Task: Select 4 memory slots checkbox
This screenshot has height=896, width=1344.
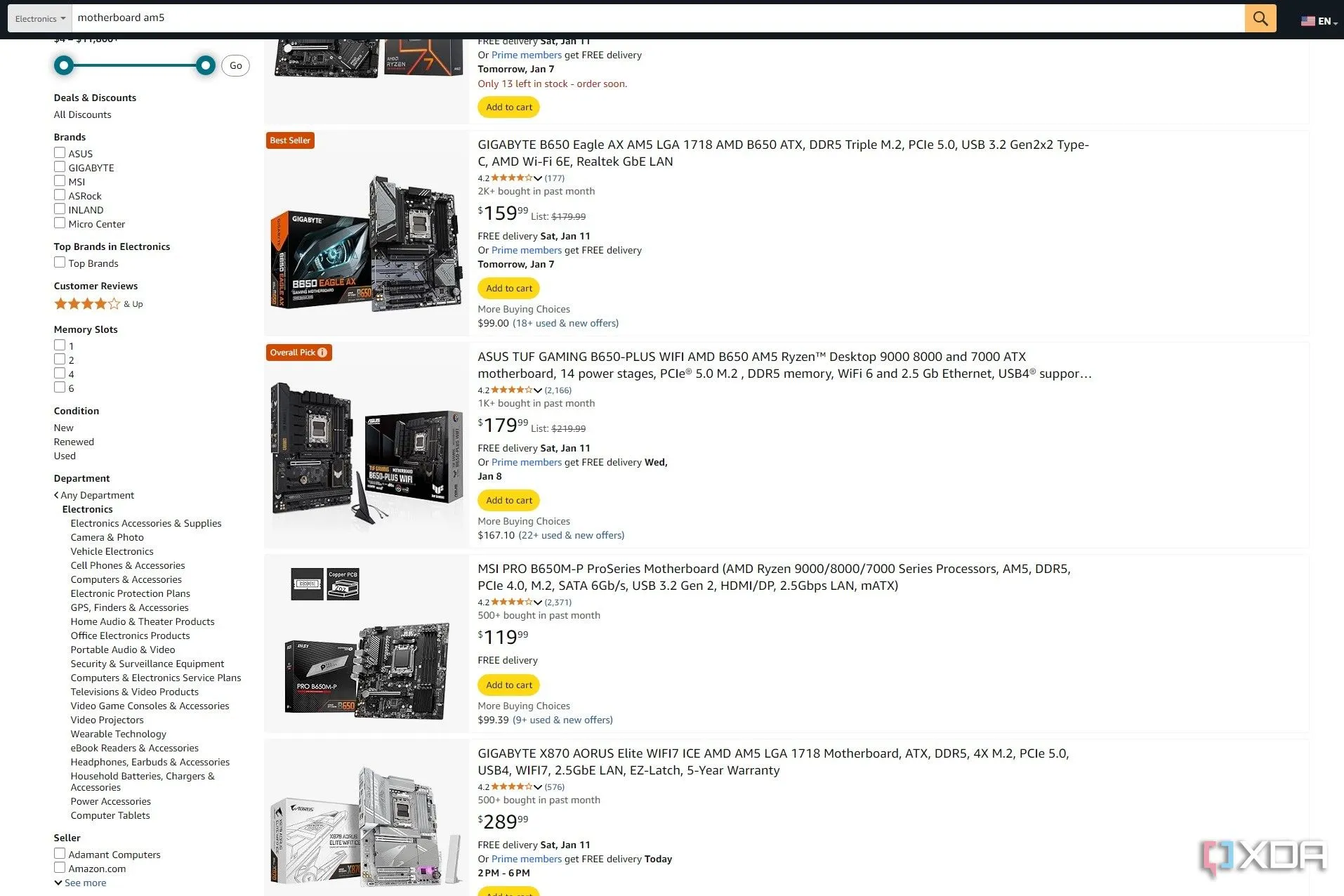Action: coord(60,374)
